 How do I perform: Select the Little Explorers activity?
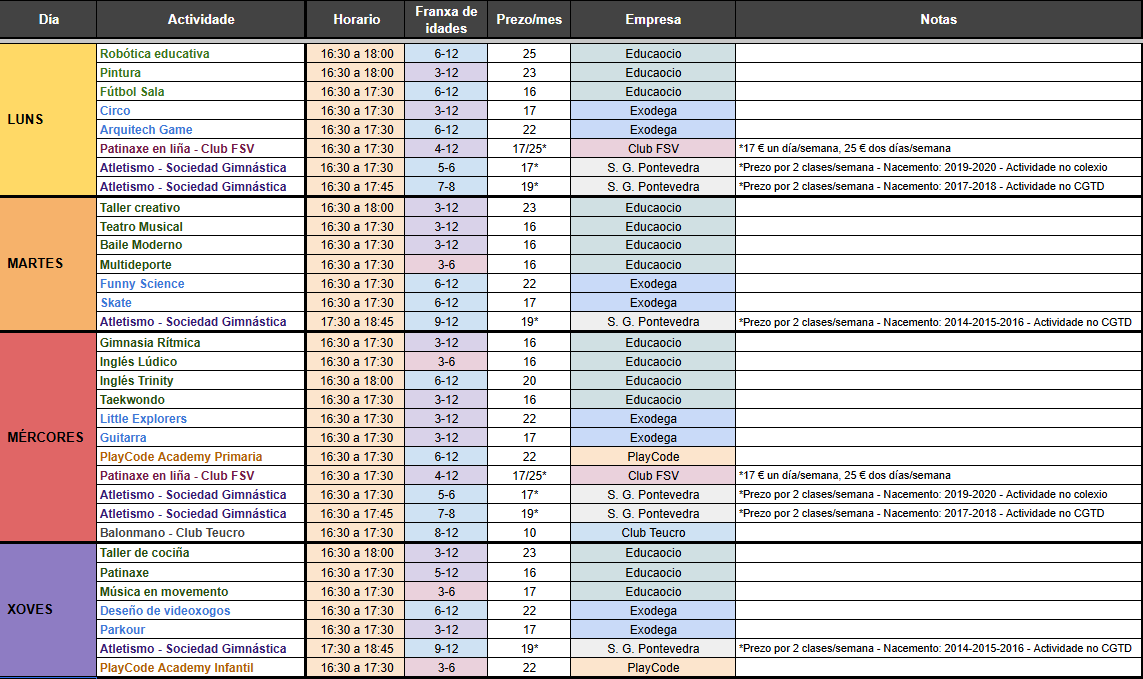(x=200, y=418)
